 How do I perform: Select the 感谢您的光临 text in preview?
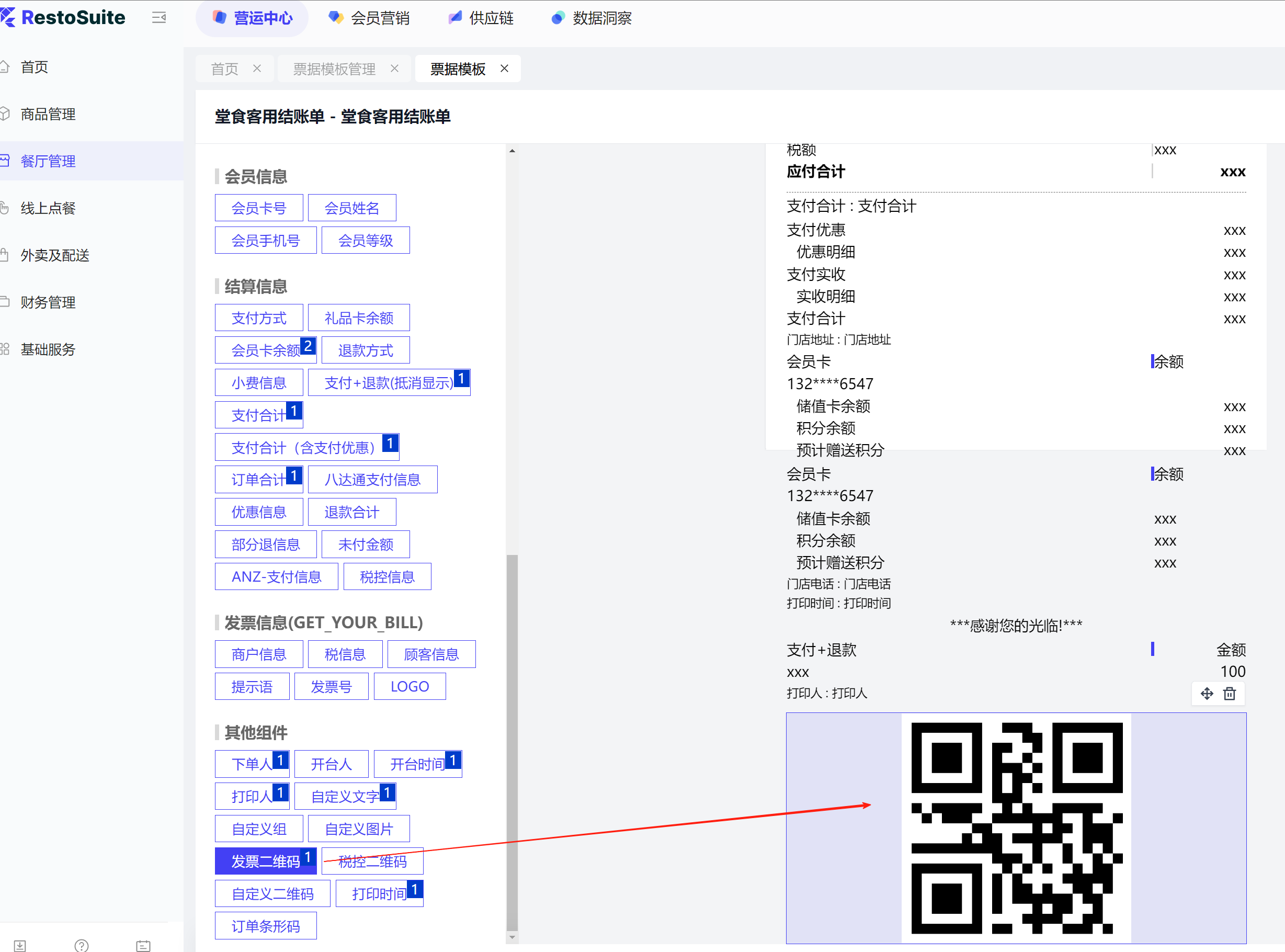click(x=1016, y=625)
